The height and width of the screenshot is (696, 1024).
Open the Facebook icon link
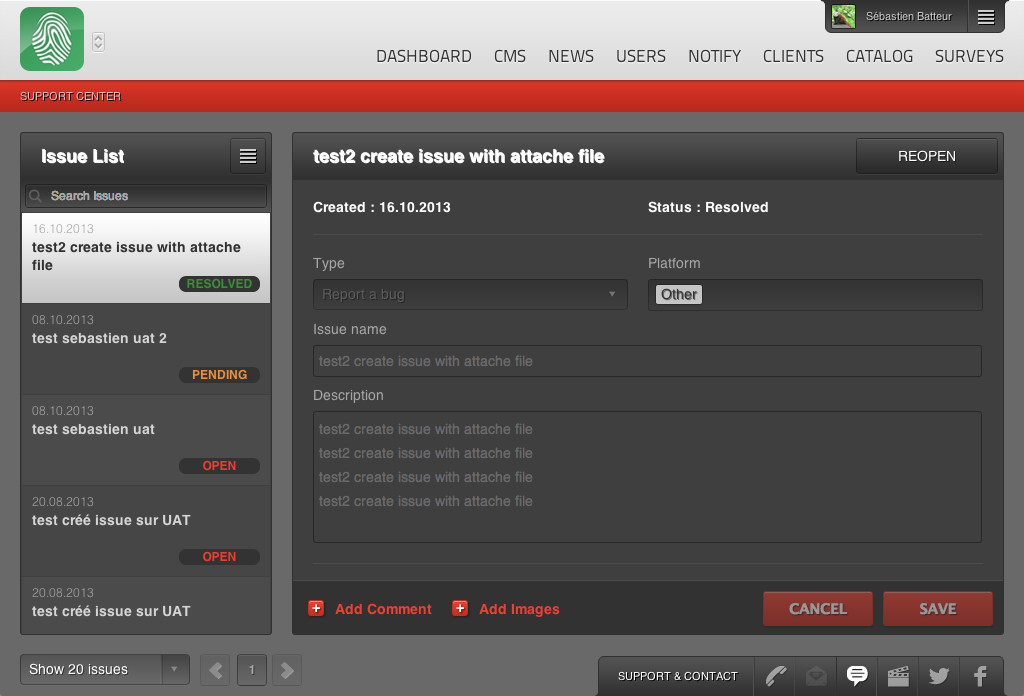980,676
